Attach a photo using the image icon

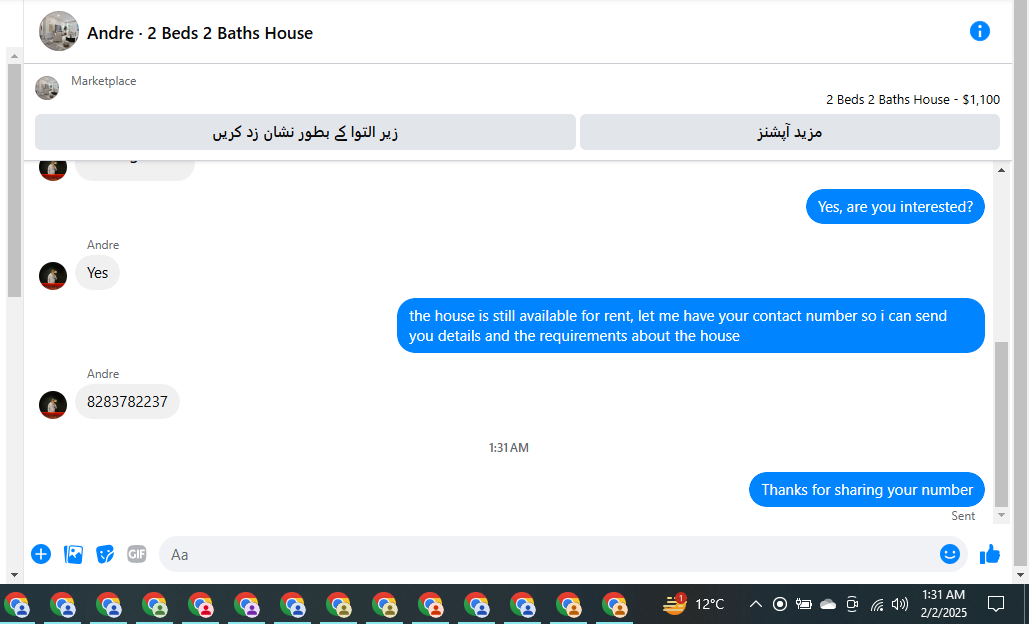coord(73,554)
